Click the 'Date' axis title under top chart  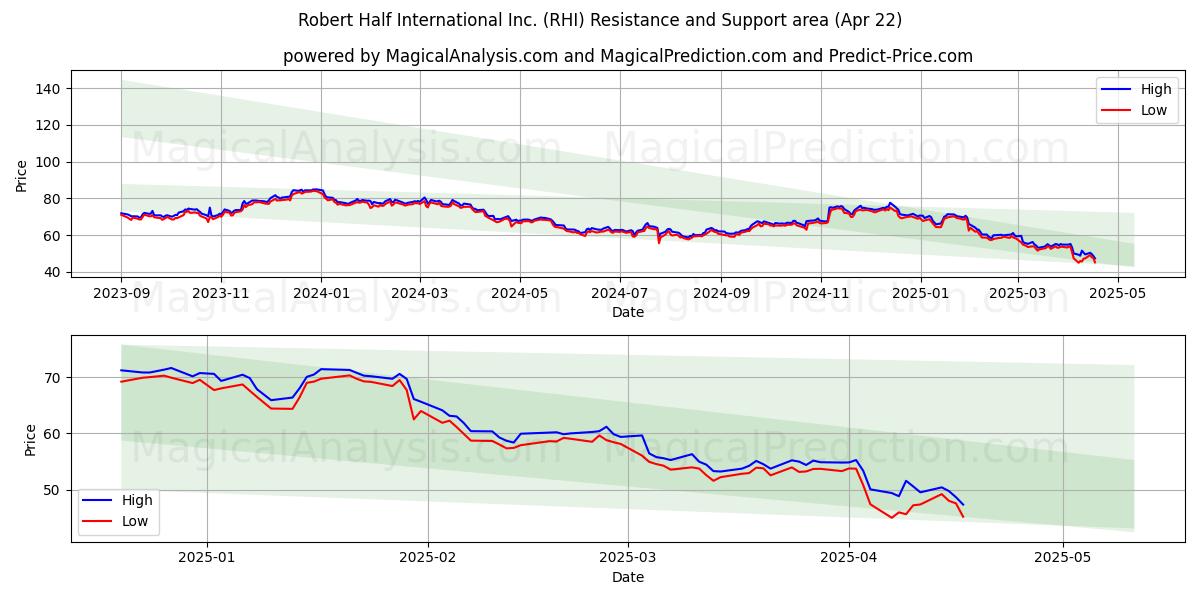click(628, 313)
